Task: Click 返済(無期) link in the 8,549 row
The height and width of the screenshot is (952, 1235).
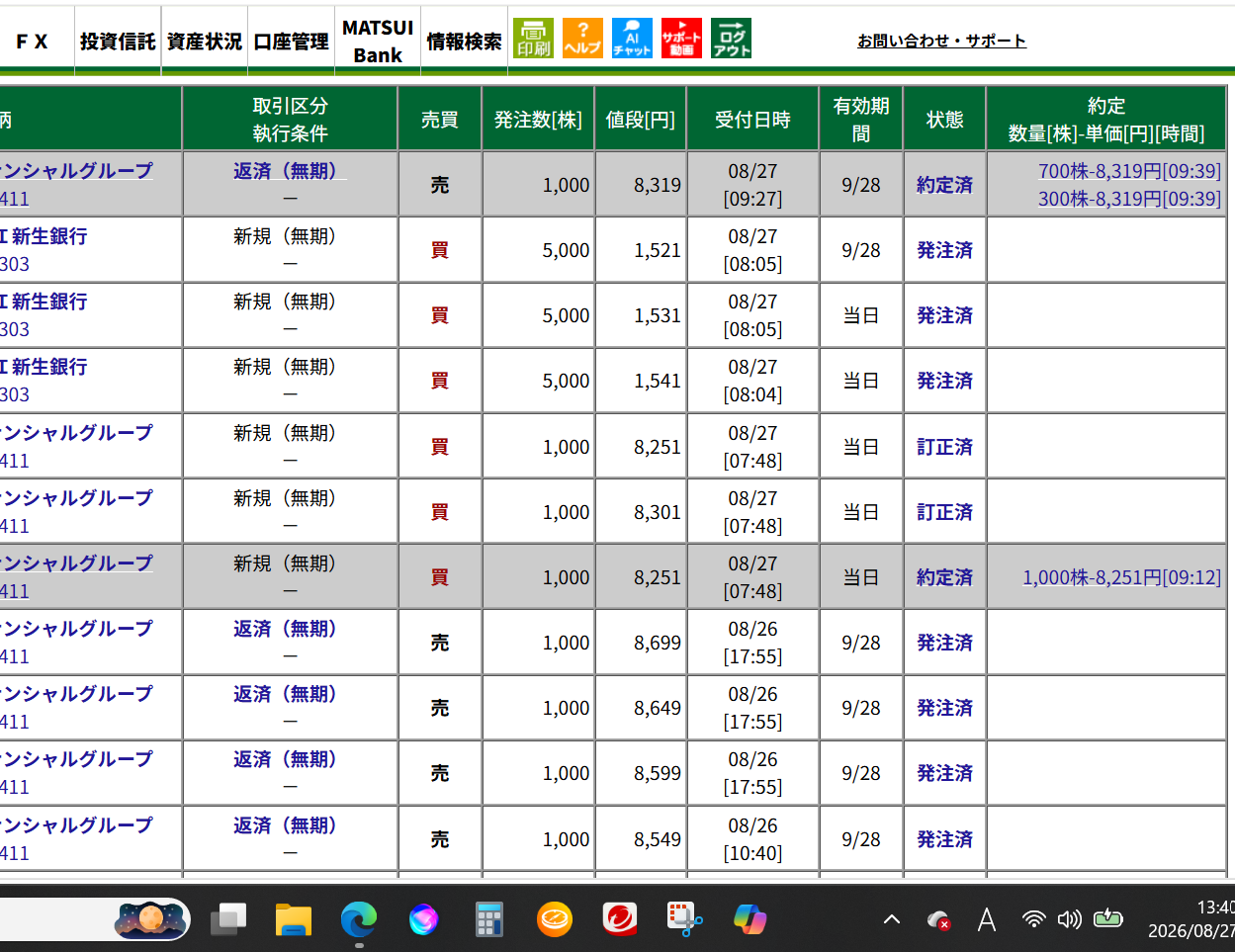Action: [x=290, y=825]
